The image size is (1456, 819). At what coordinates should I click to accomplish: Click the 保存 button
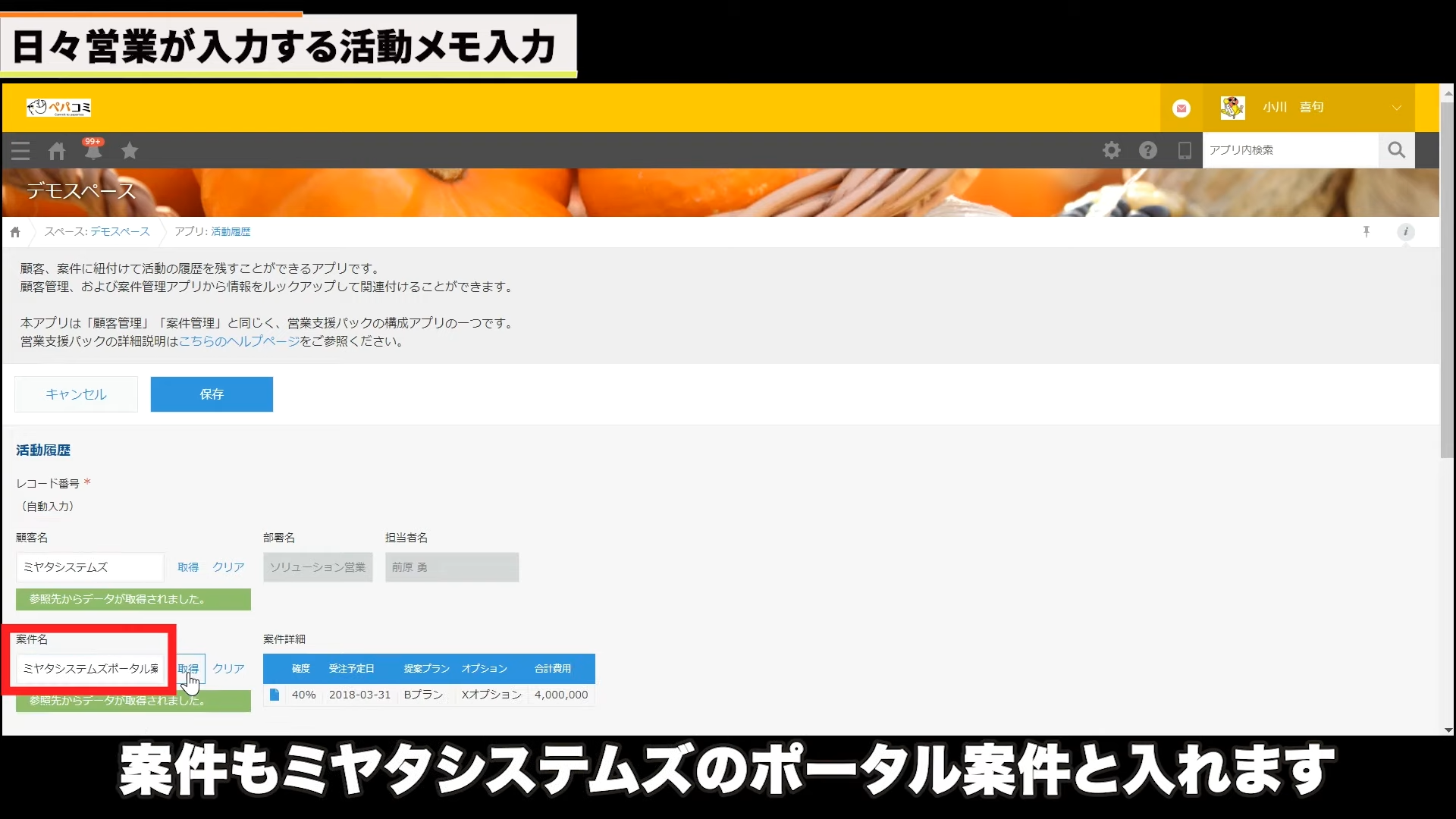(x=212, y=394)
